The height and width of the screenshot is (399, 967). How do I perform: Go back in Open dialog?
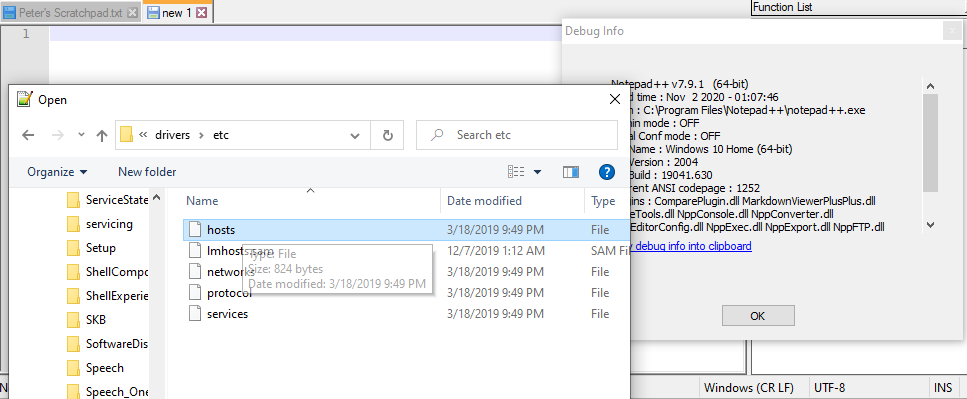pos(28,136)
